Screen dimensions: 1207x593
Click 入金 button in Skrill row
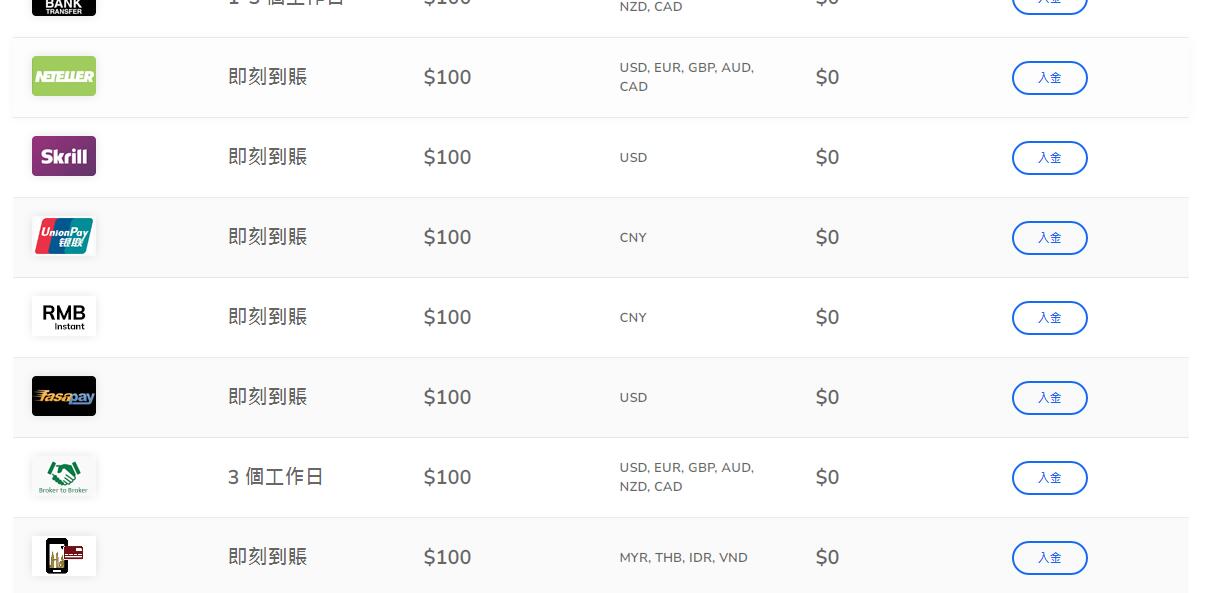coord(1049,158)
